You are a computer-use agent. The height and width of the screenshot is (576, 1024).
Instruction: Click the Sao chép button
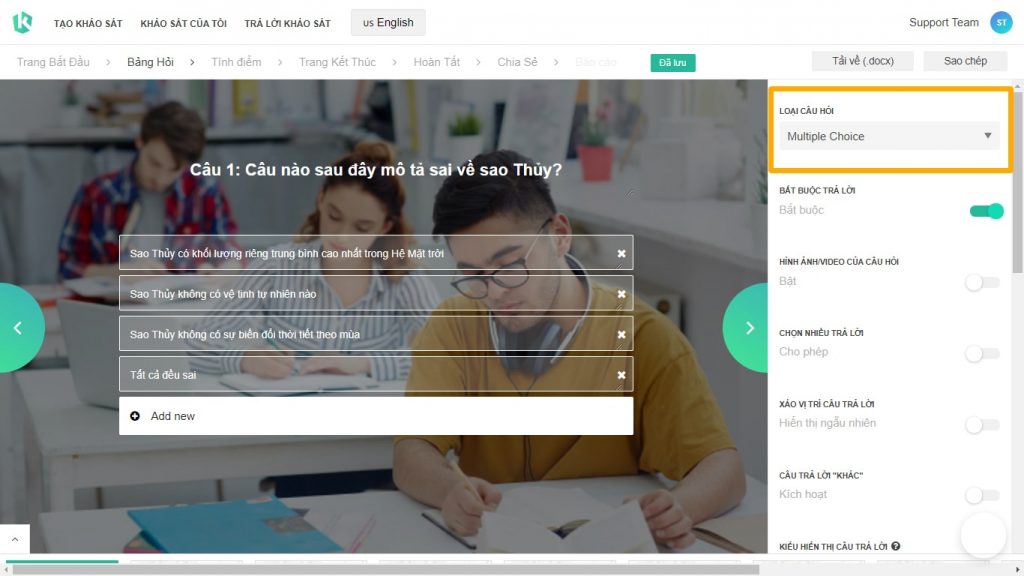(x=965, y=60)
